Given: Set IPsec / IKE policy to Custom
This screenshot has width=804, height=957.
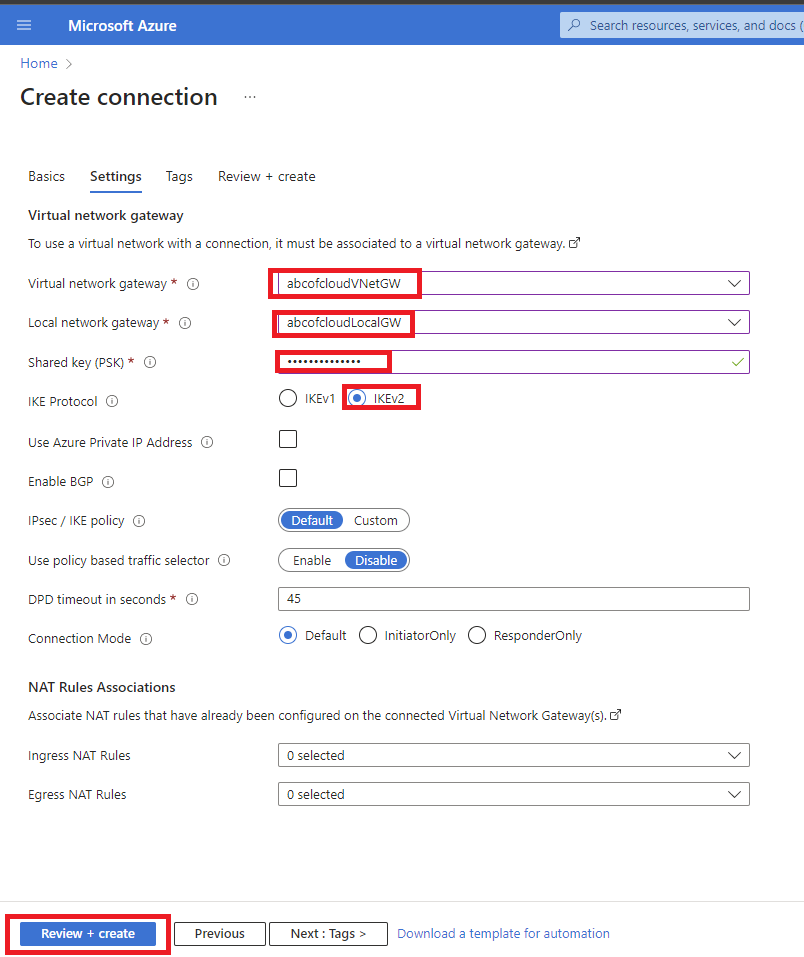Looking at the screenshot, I should (376, 521).
